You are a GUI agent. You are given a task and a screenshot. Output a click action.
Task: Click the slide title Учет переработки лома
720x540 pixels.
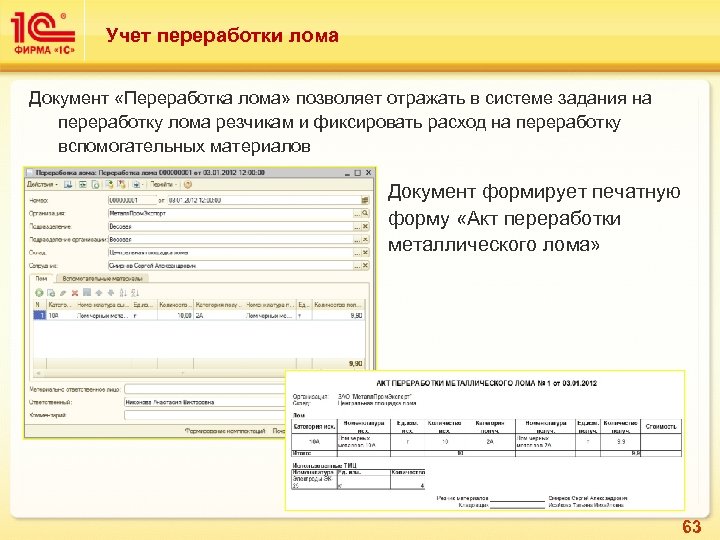[222, 35]
